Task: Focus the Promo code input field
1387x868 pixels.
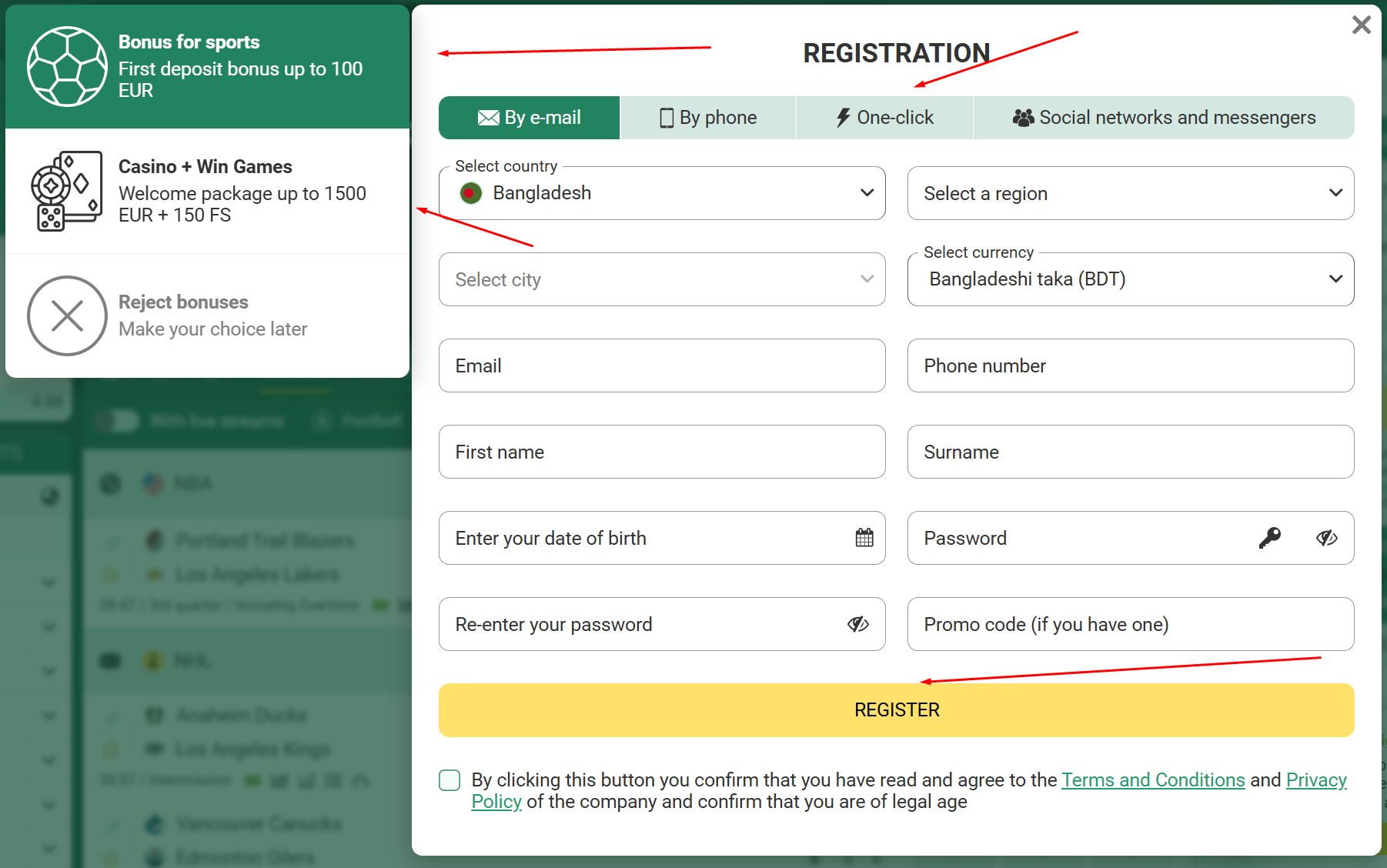Action: 1130,624
